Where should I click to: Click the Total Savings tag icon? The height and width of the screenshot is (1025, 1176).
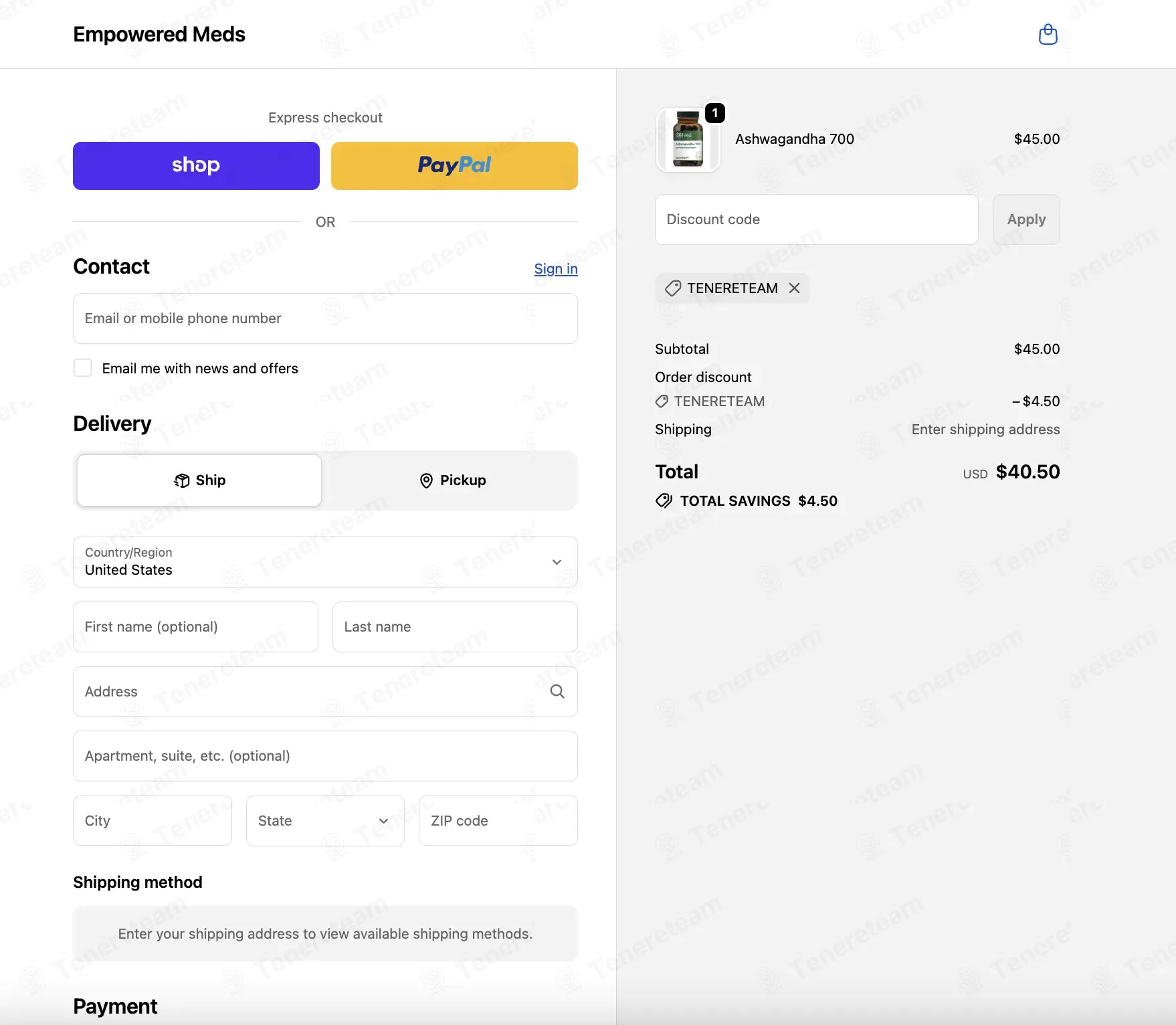[664, 501]
